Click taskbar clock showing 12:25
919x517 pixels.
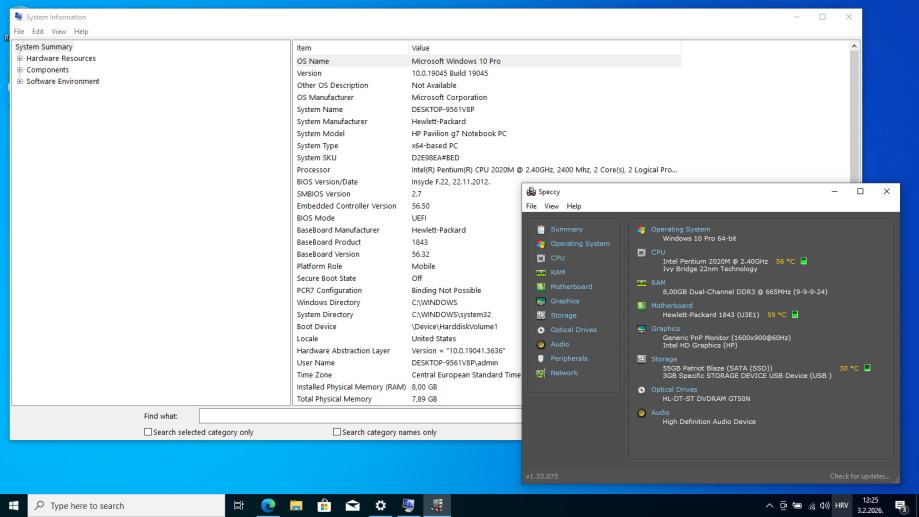pyautogui.click(x=870, y=505)
